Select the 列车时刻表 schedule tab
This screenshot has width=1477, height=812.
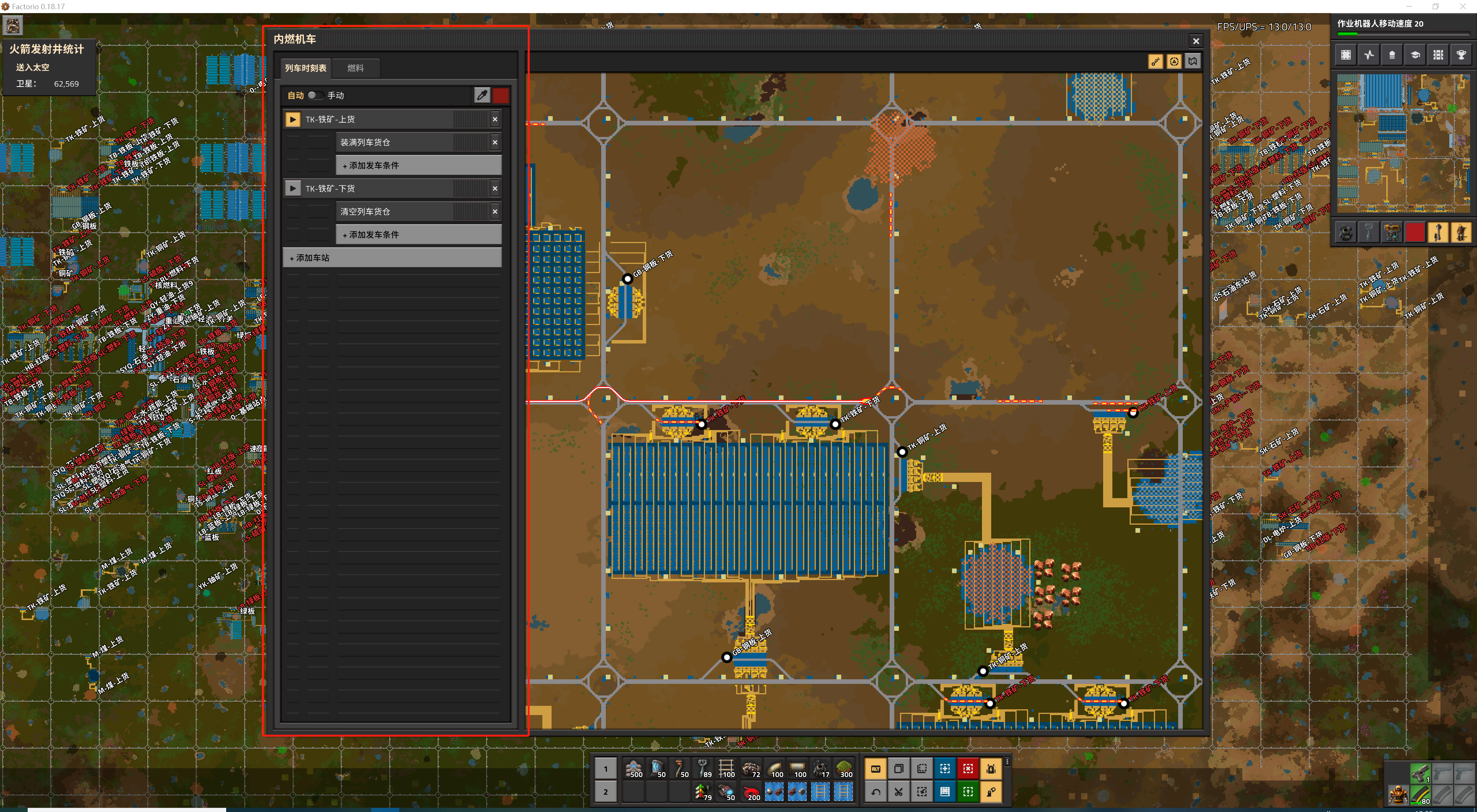(x=306, y=68)
